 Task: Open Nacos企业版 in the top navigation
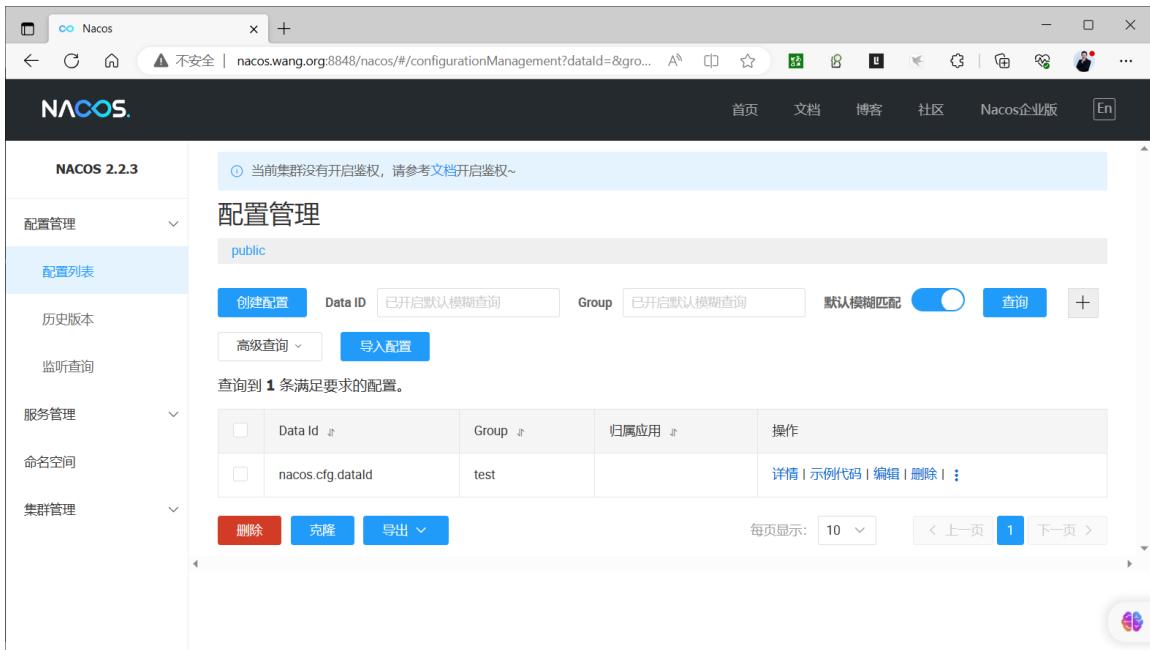1019,109
